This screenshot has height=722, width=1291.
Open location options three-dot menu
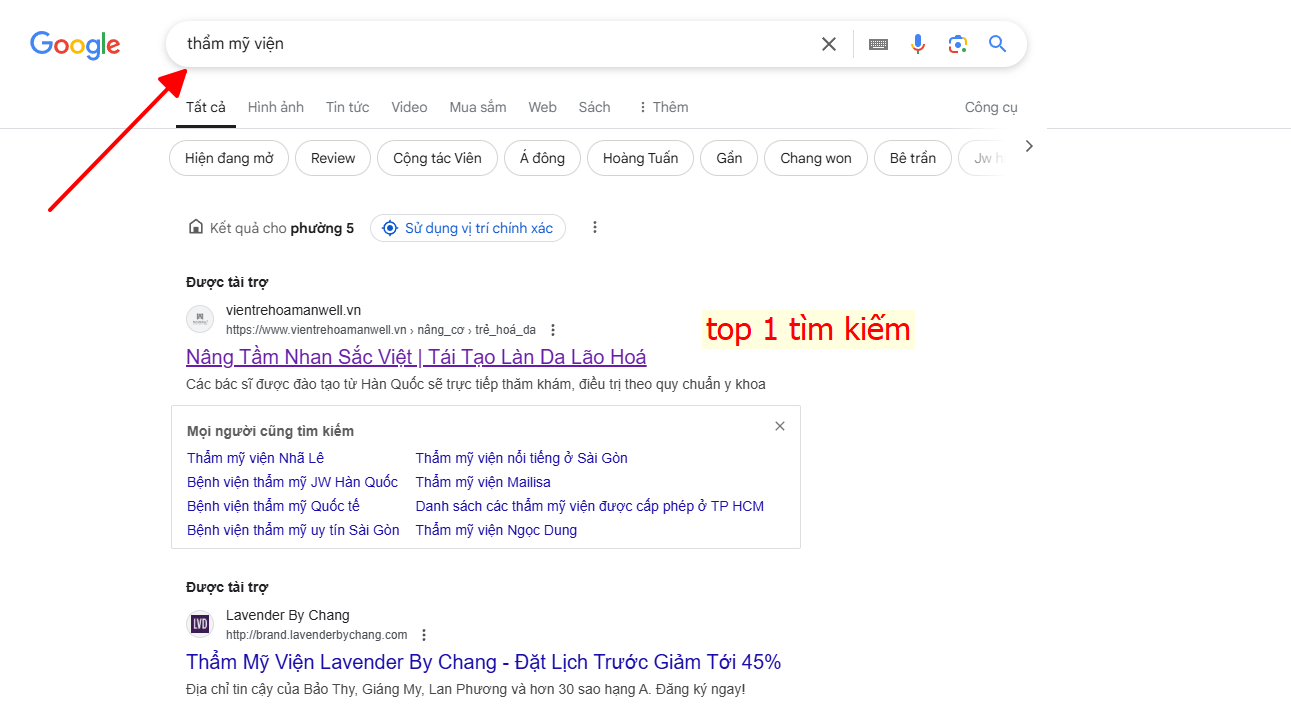pos(595,228)
